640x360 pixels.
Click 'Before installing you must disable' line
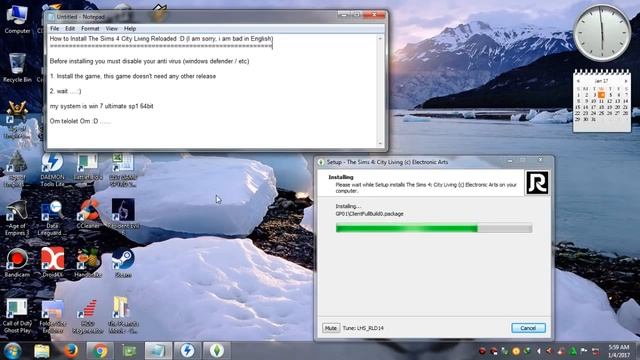click(149, 61)
